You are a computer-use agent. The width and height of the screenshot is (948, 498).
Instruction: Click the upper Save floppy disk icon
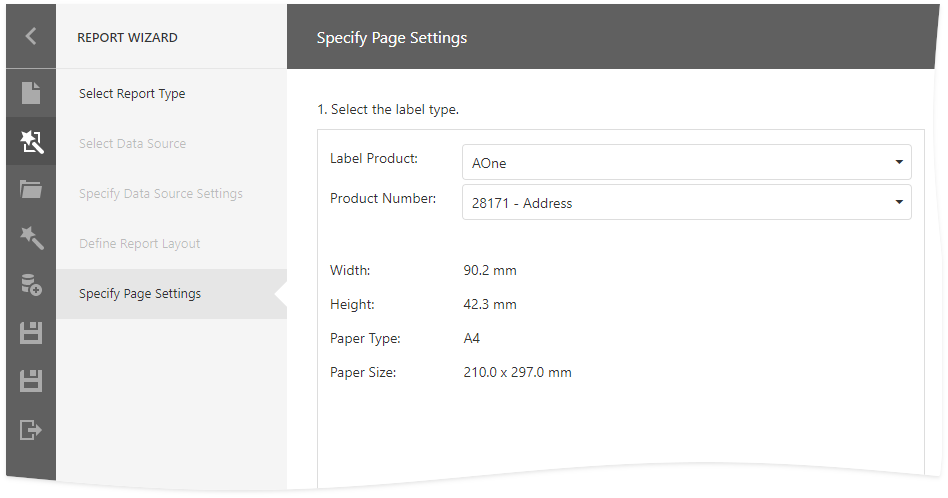click(x=31, y=333)
